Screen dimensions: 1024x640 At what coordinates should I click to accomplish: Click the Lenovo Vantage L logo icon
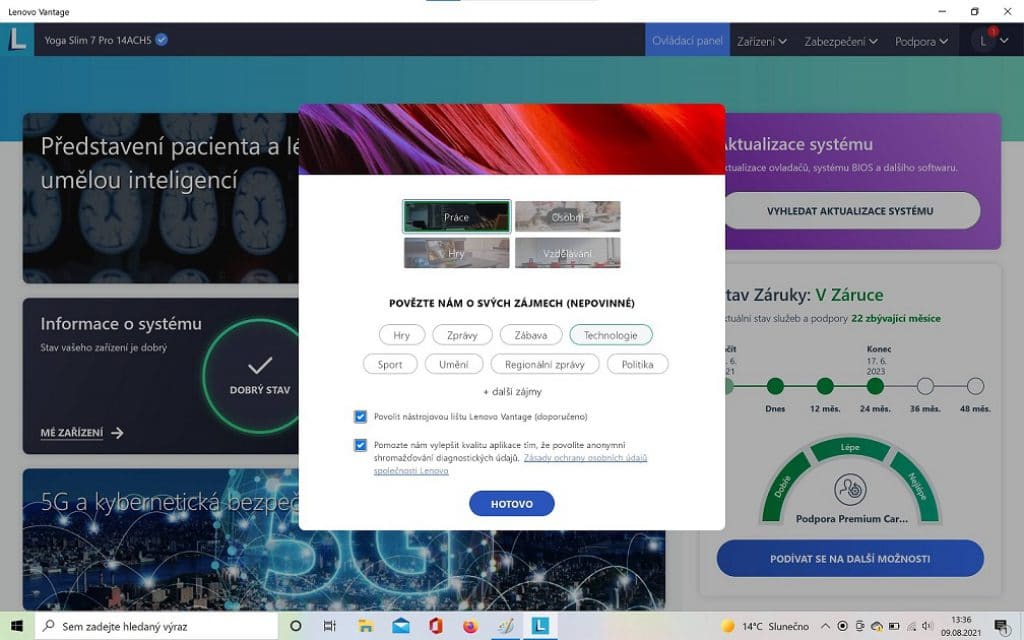pyautogui.click(x=17, y=39)
